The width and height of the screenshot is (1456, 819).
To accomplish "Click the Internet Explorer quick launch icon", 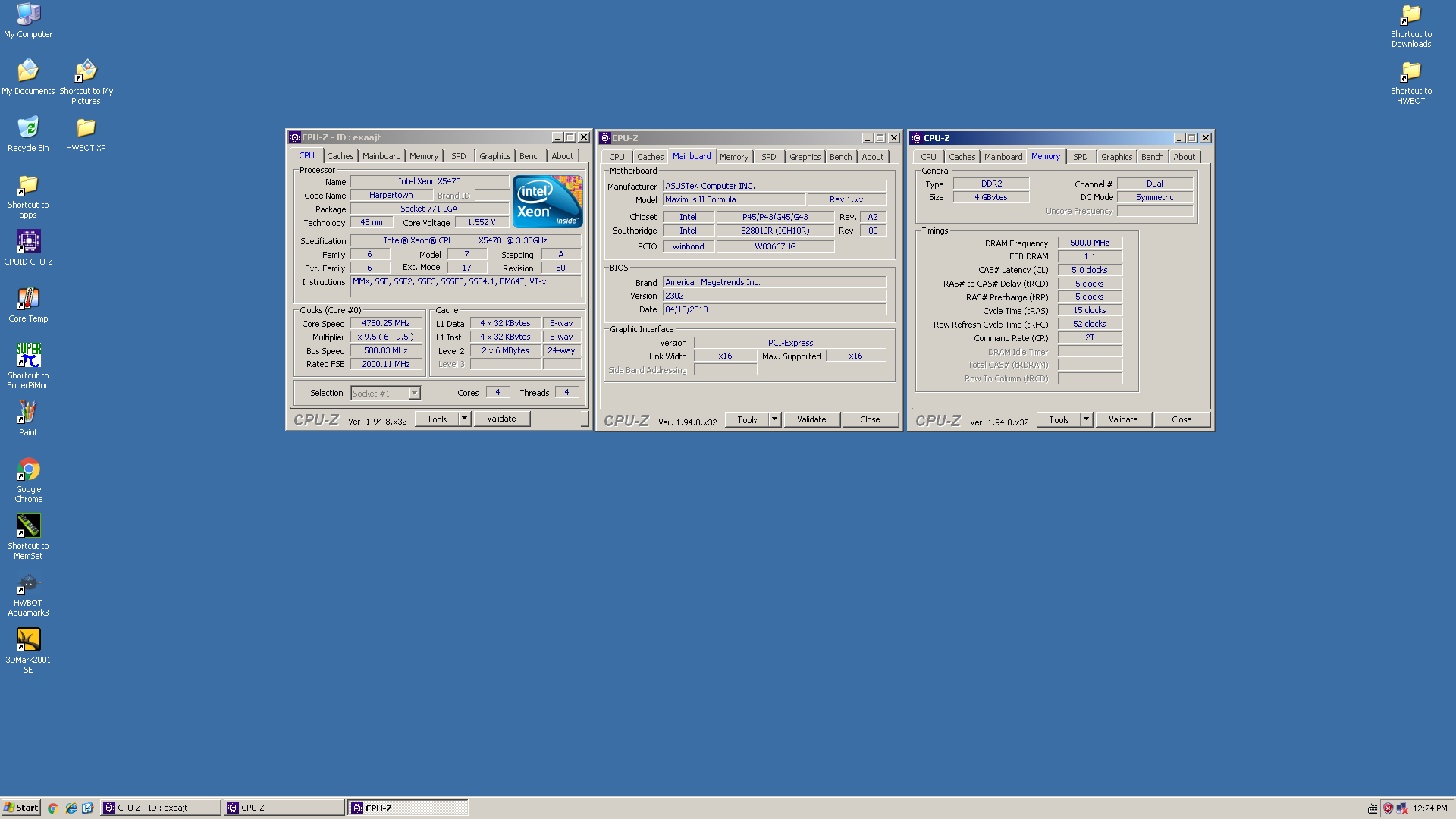I will [71, 808].
